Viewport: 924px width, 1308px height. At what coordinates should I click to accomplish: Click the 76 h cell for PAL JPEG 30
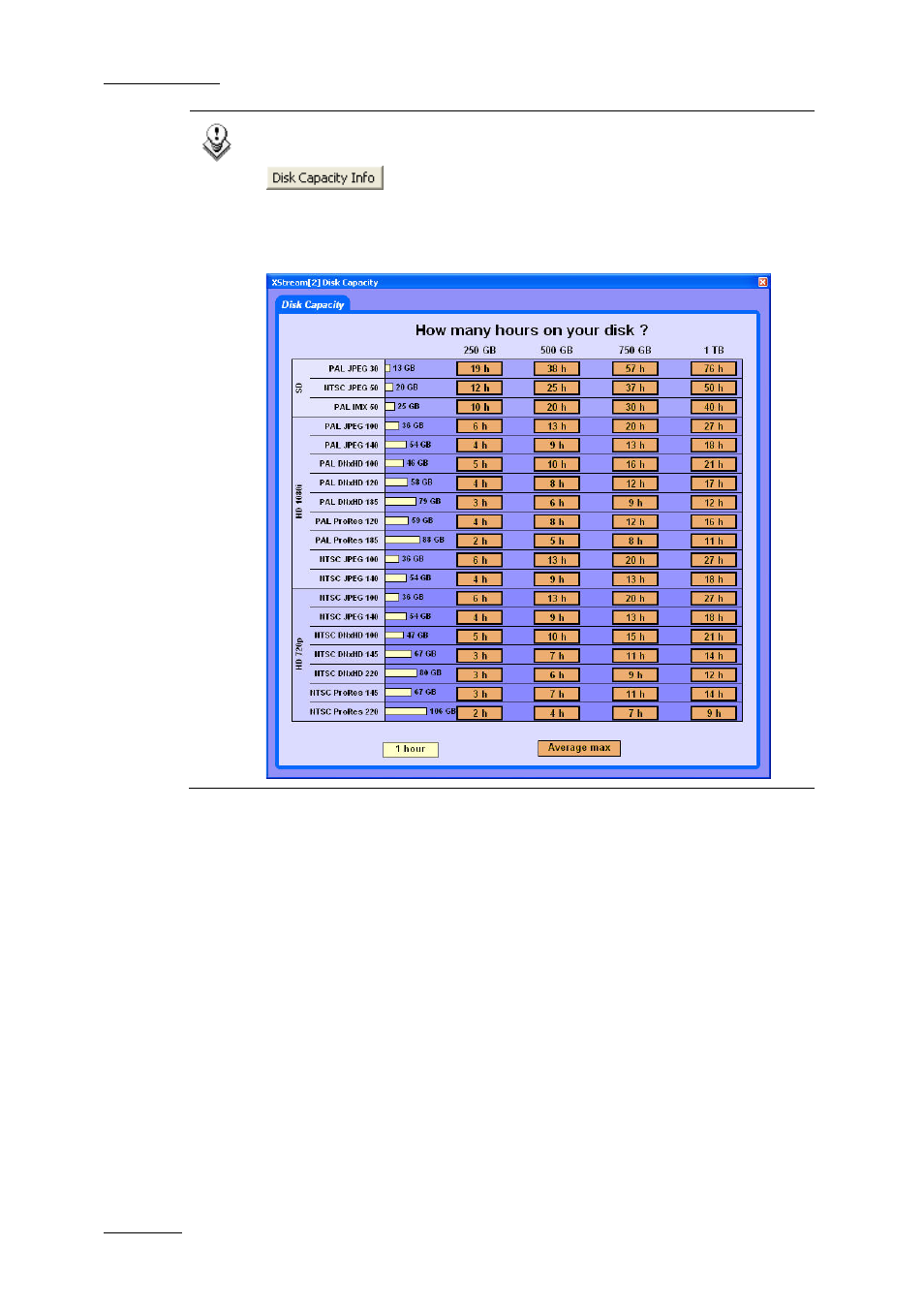click(714, 369)
